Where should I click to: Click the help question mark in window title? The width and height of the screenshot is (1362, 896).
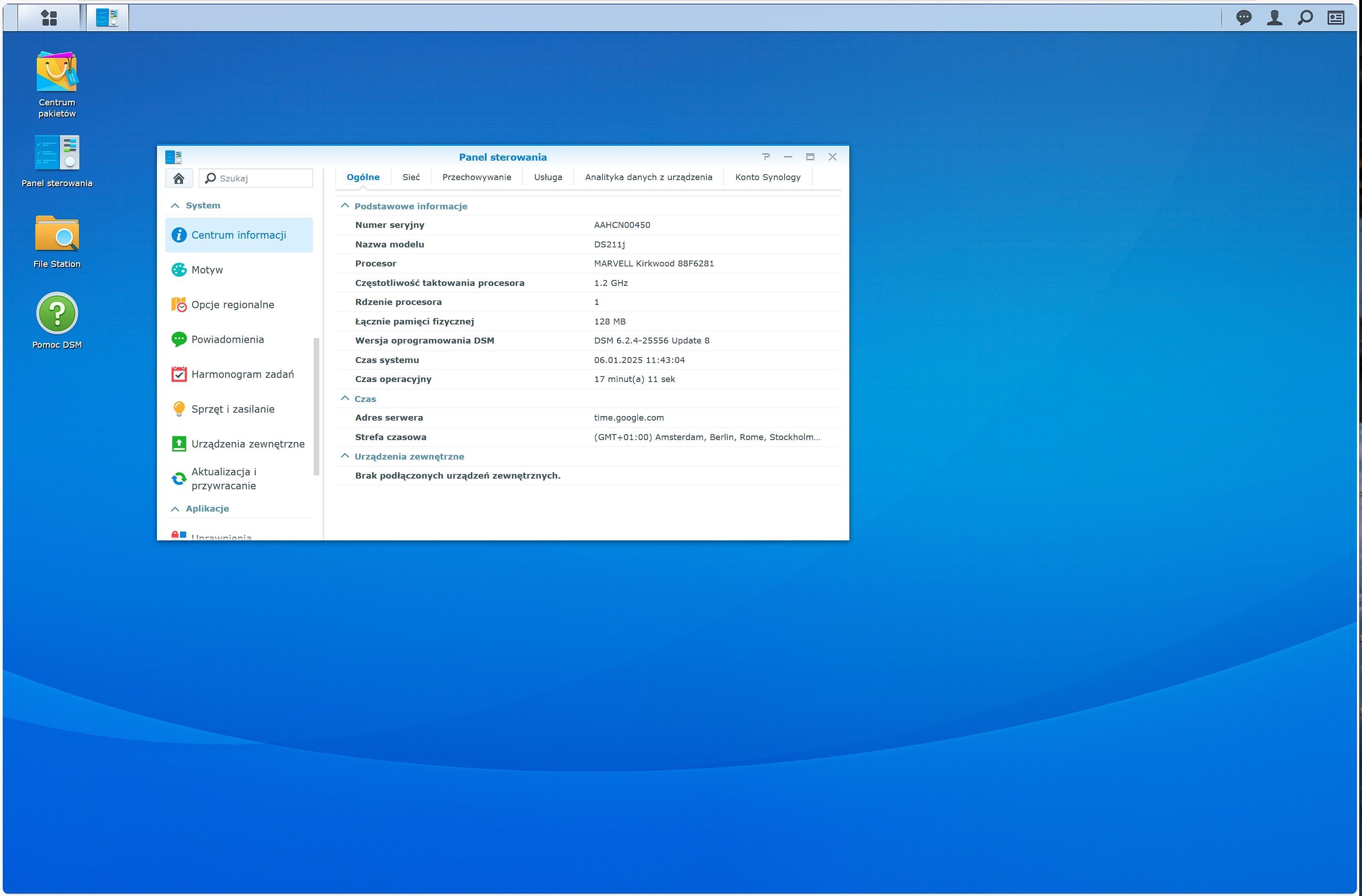click(x=766, y=157)
